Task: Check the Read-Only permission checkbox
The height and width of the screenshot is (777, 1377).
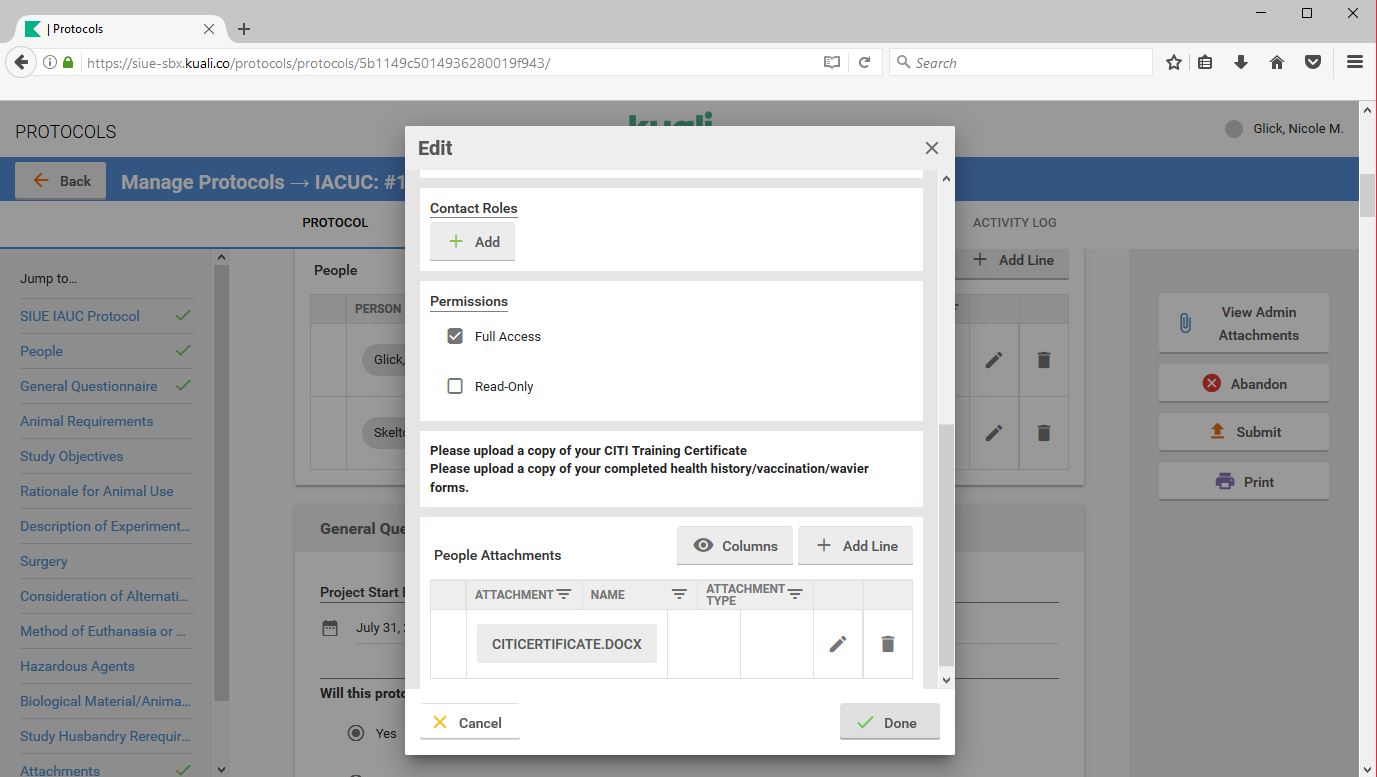Action: pyautogui.click(x=455, y=386)
